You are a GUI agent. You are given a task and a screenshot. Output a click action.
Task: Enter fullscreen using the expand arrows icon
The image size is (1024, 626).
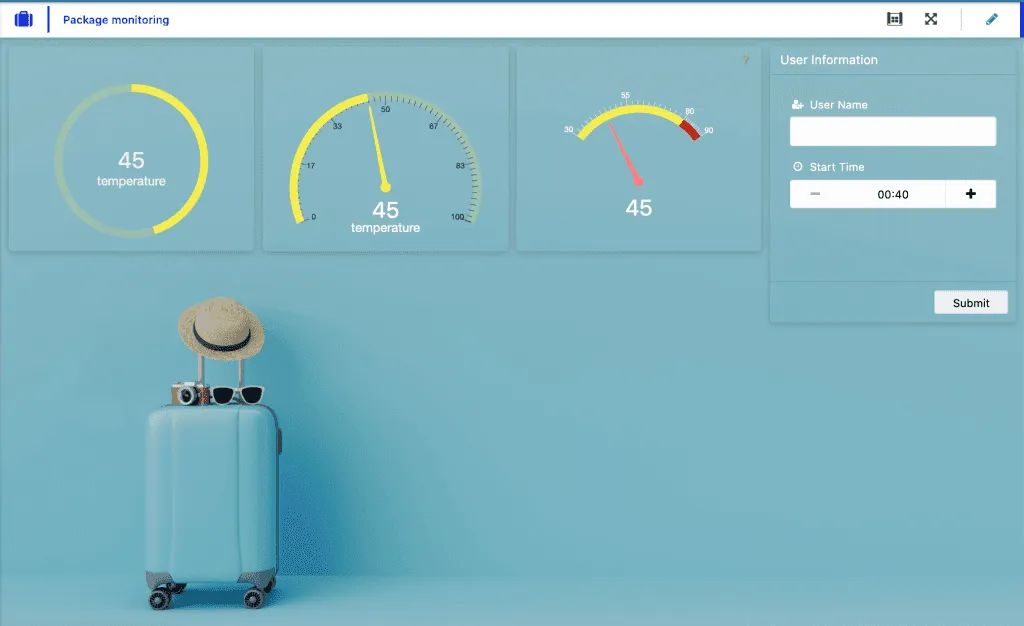pyautogui.click(x=932, y=18)
